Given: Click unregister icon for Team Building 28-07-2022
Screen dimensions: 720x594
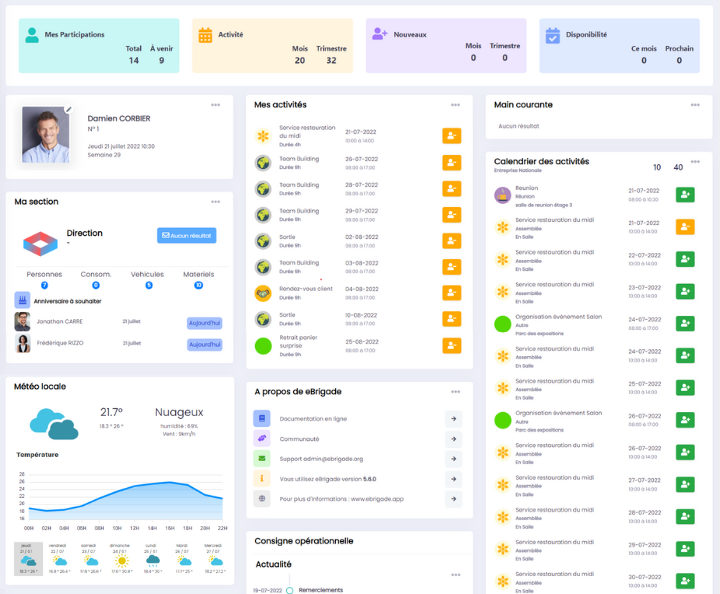Looking at the screenshot, I should 451,189.
